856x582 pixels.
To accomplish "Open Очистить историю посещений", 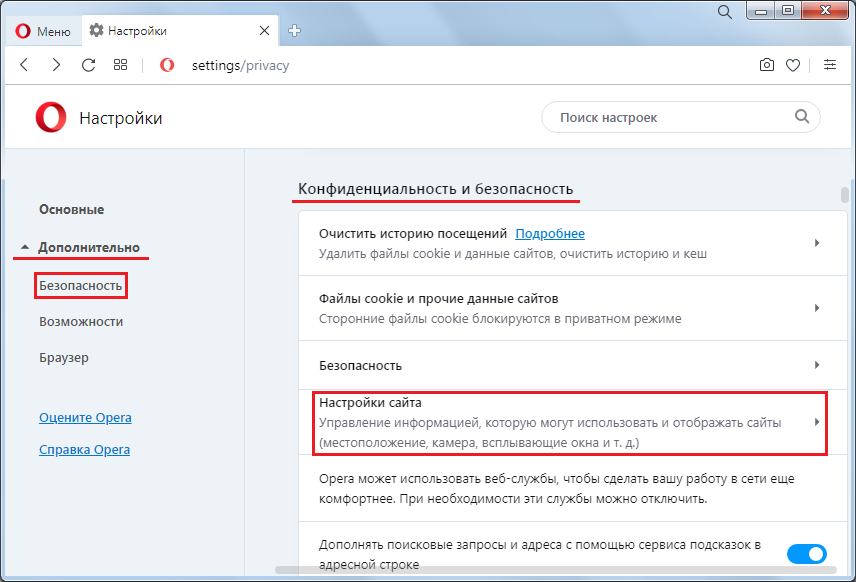I will pos(572,243).
